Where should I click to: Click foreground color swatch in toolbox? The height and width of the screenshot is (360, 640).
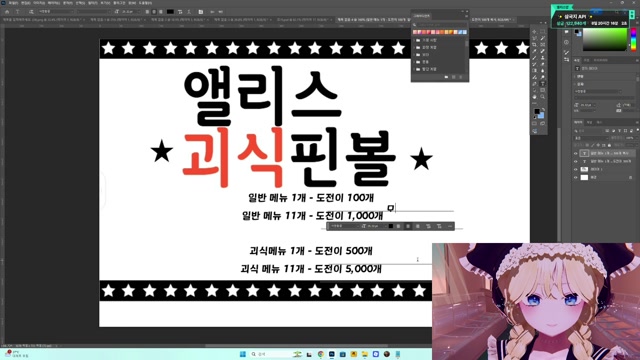(537, 111)
